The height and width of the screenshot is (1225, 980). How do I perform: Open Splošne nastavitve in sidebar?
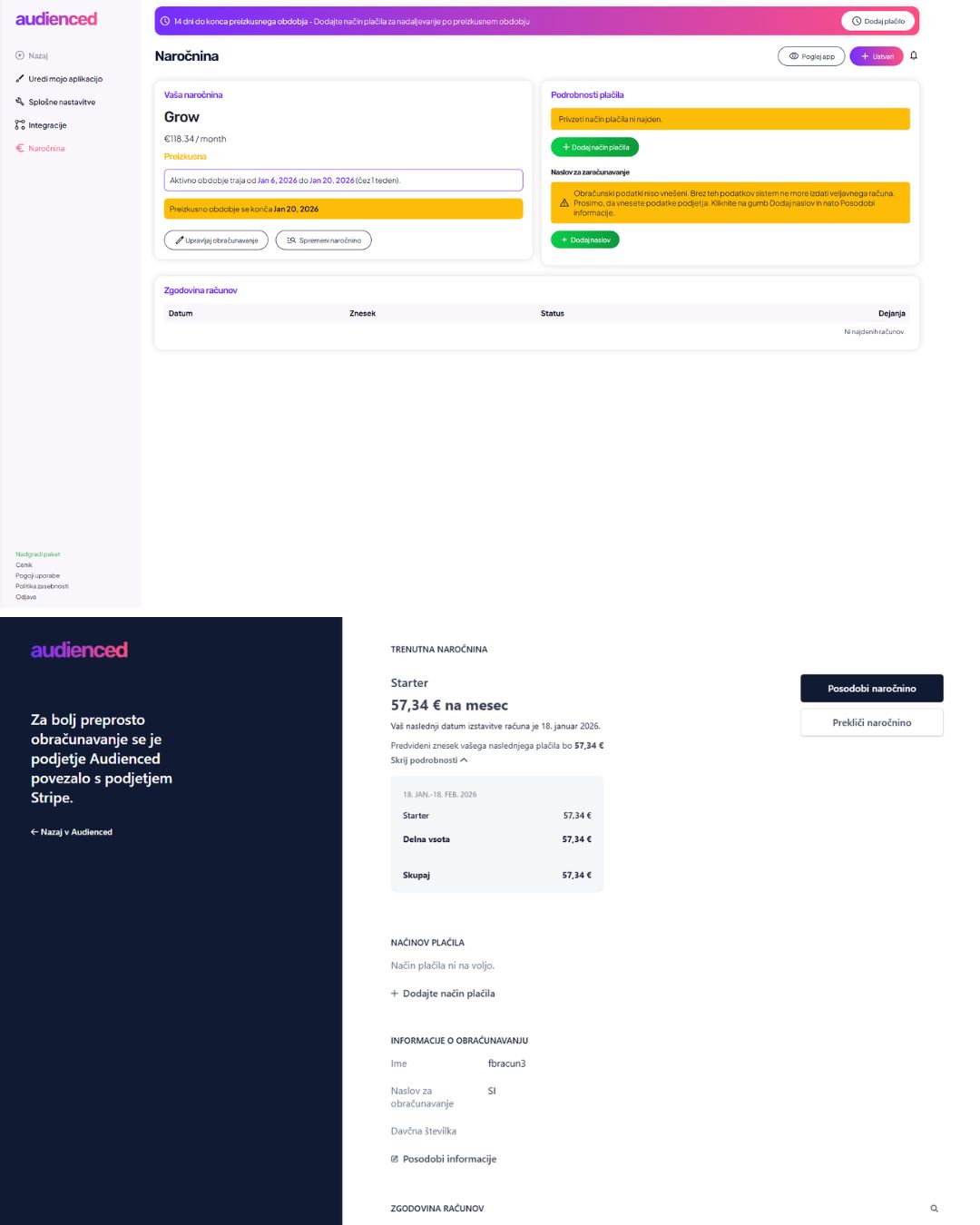(x=61, y=103)
